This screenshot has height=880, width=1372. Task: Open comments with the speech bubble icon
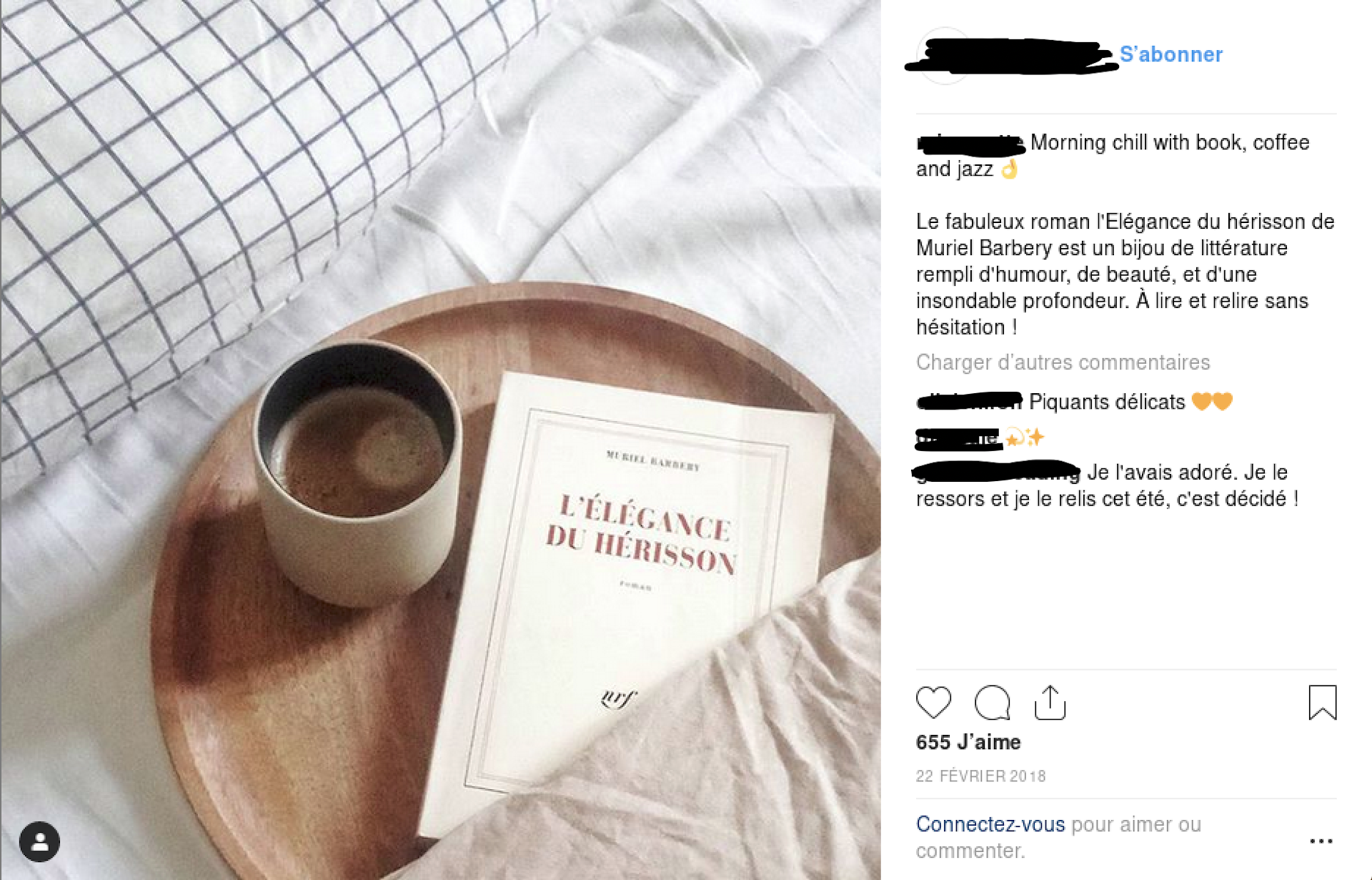(x=993, y=702)
